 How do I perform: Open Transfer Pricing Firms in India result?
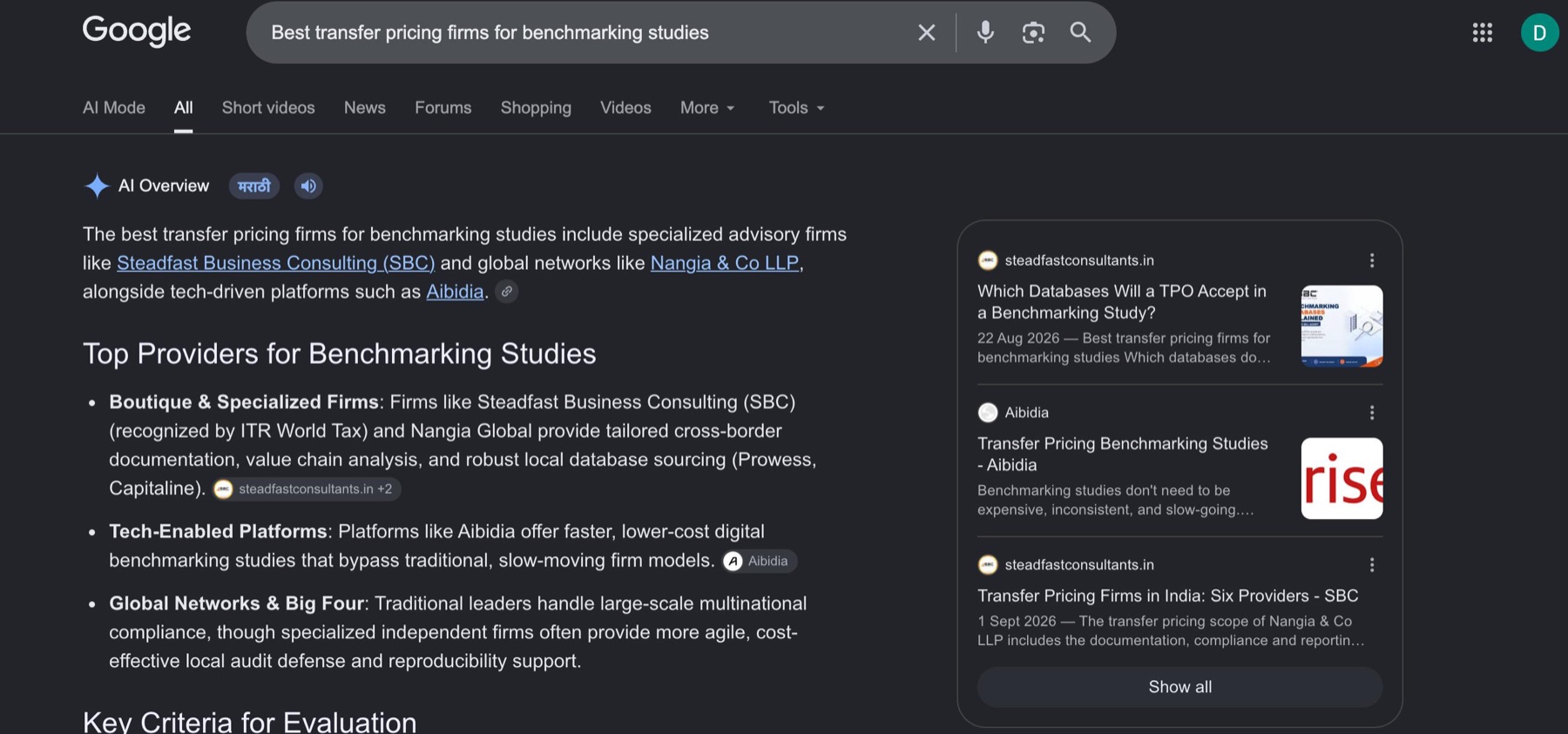(x=1168, y=596)
